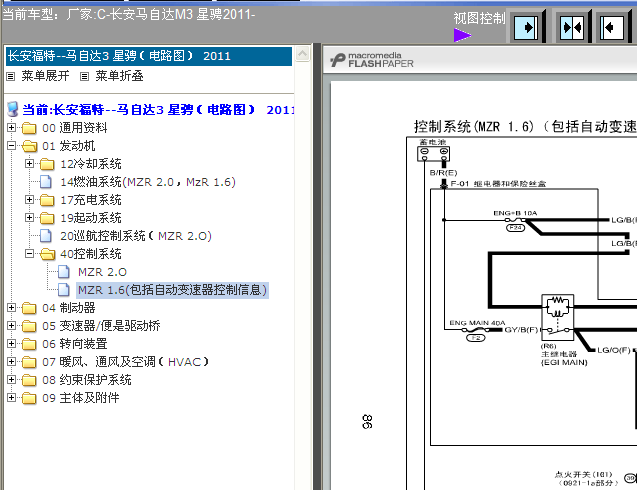This screenshot has height=490, width=637.
Task: Open 20巡航控制系统 (MZR 2.0) document
Action: coord(136,236)
